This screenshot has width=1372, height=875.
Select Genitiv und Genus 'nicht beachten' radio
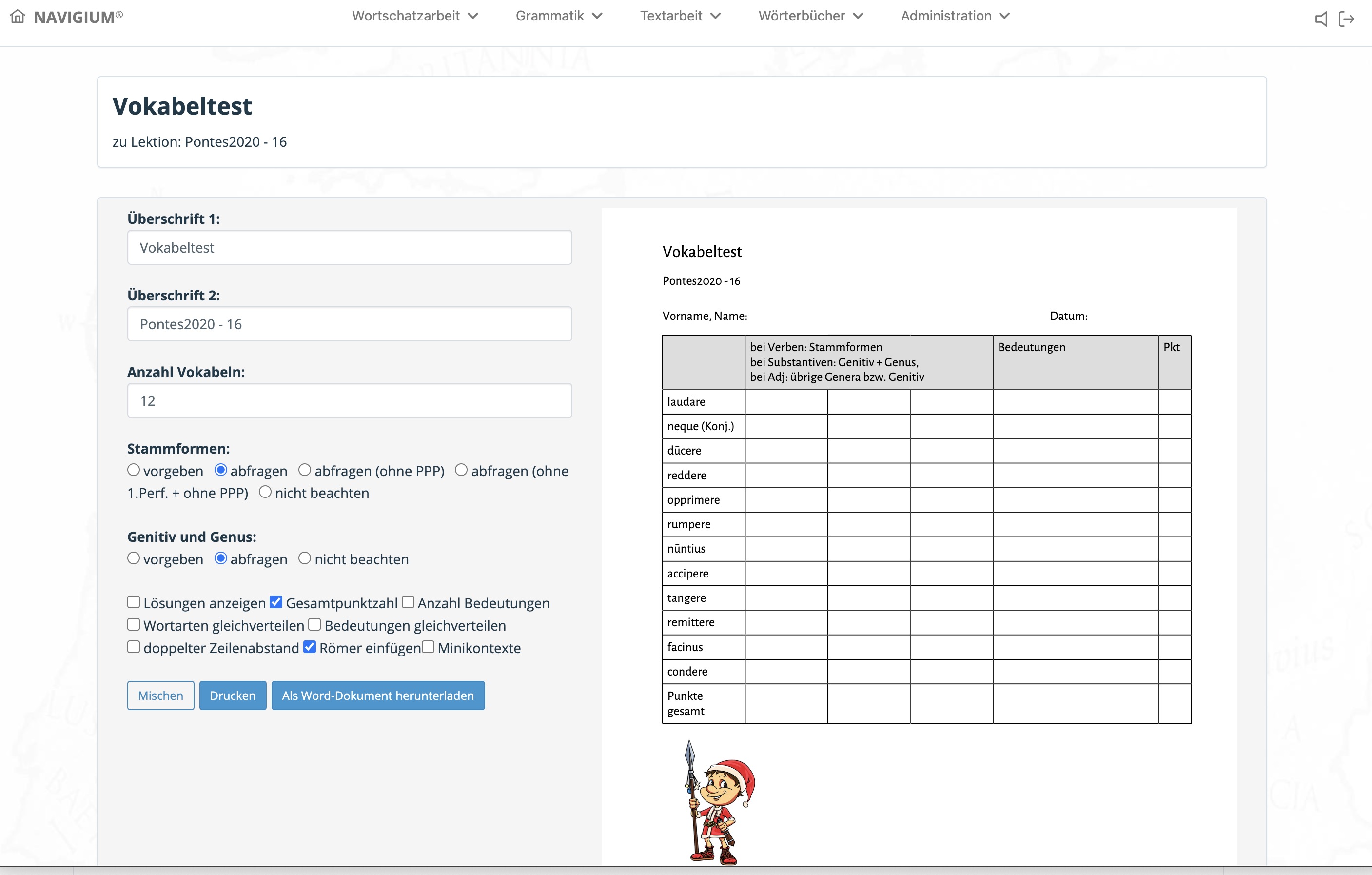click(305, 558)
